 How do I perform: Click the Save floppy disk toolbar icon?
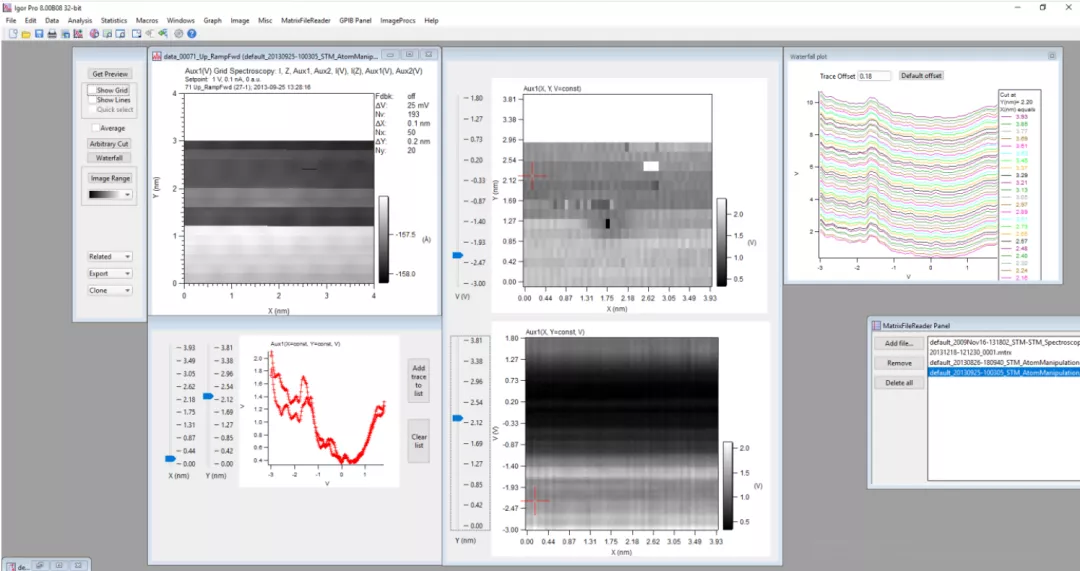[39, 33]
